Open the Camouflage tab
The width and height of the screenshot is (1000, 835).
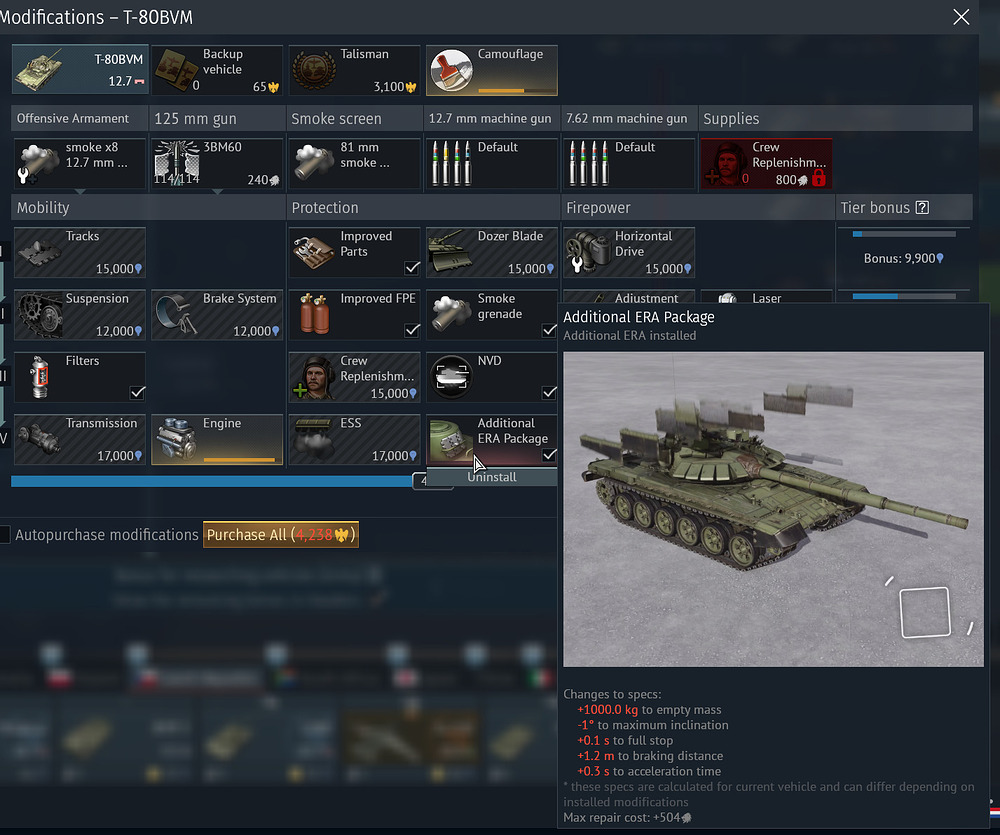click(491, 70)
